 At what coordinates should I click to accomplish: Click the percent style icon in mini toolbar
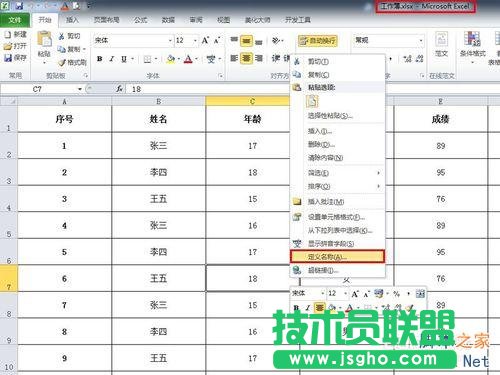[x=396, y=294]
